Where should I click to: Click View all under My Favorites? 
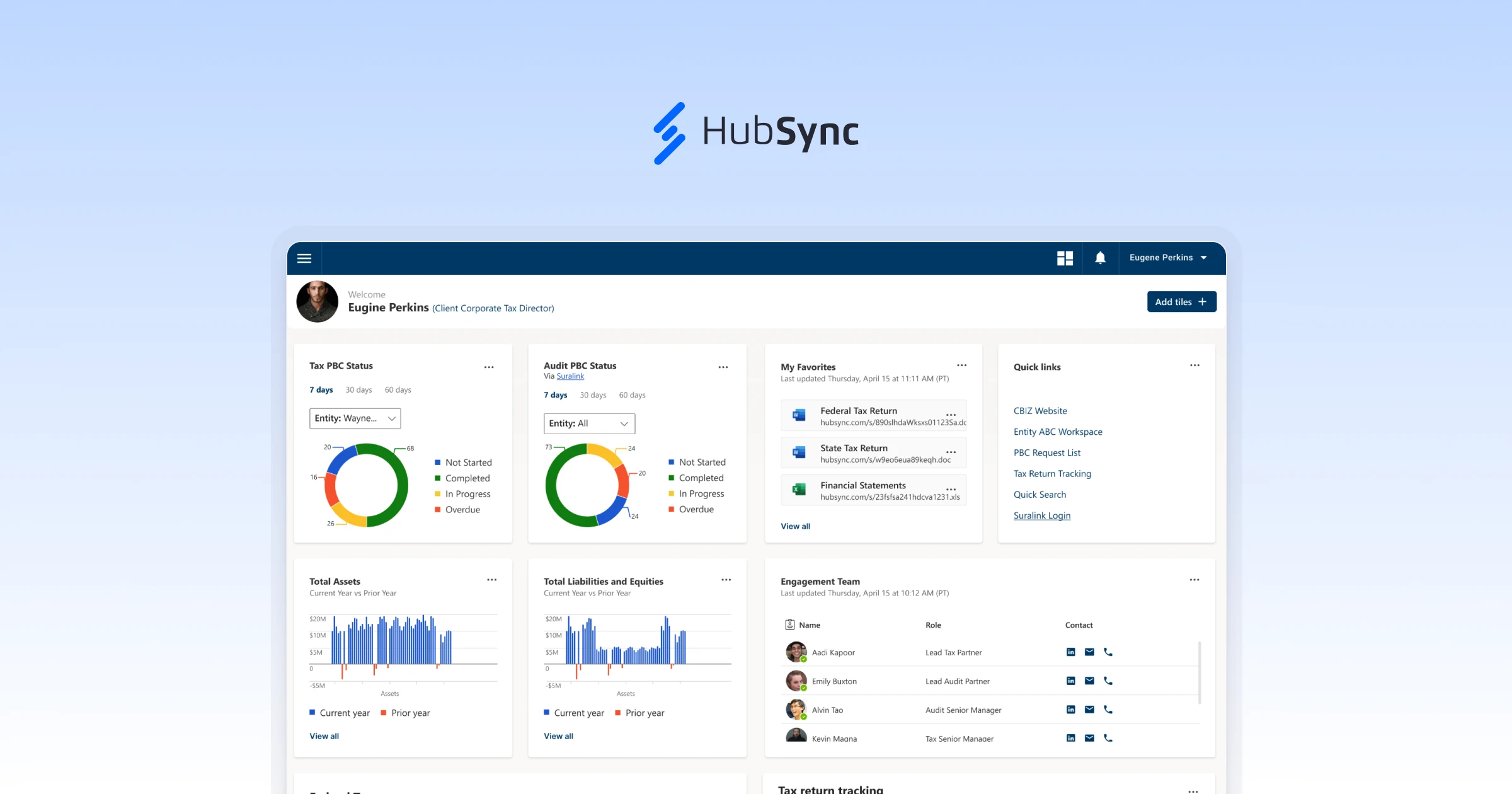[x=795, y=526]
